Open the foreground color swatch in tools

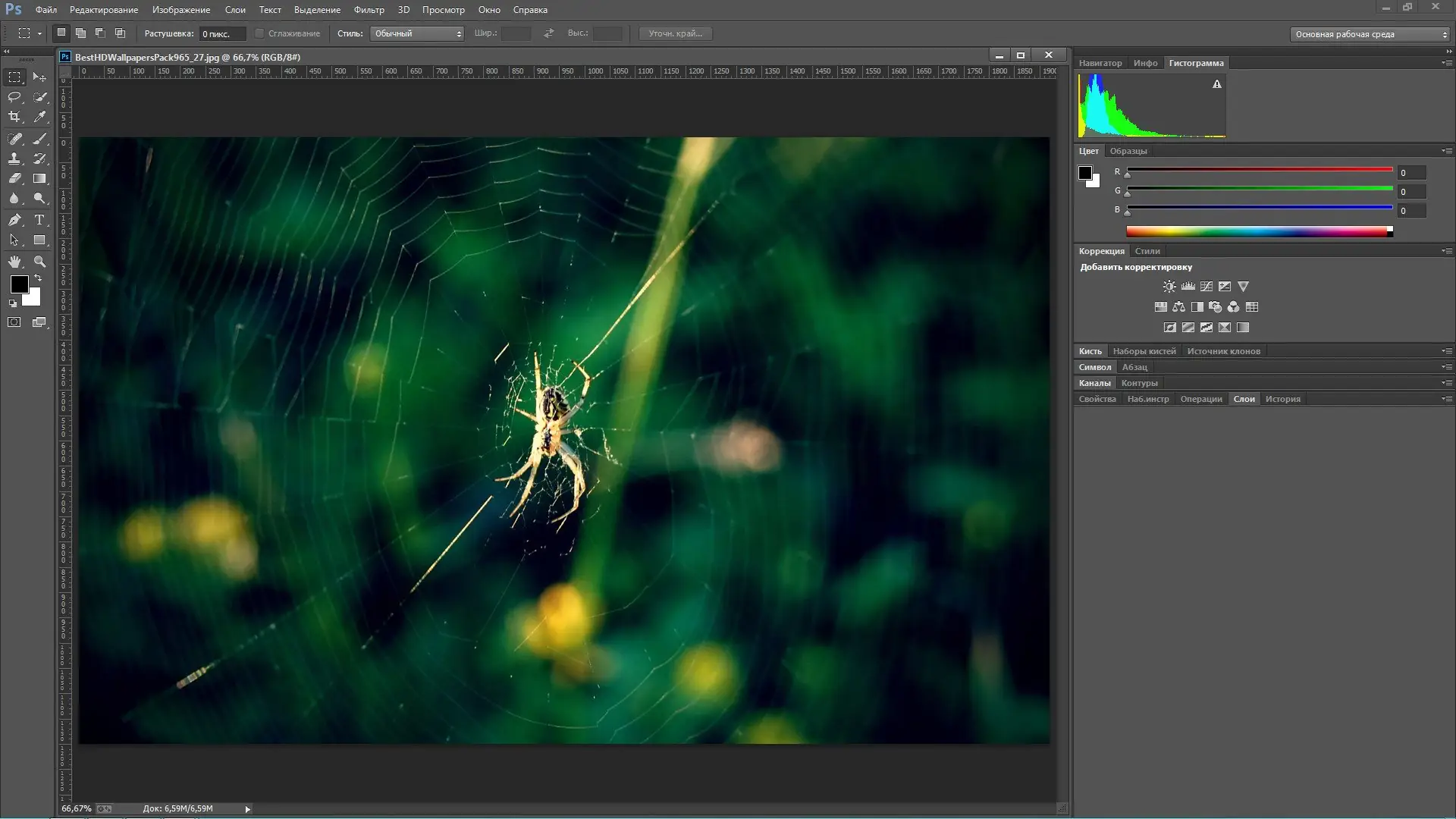(19, 284)
